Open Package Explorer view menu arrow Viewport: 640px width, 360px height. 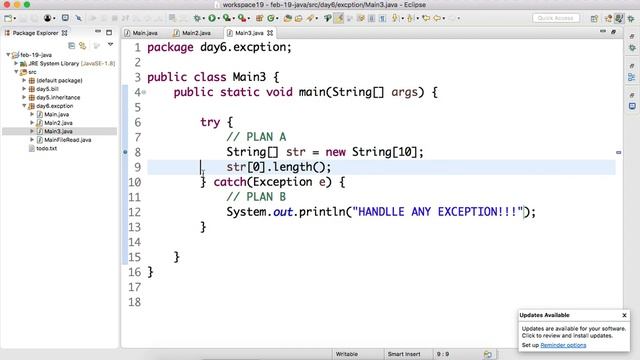click(110, 44)
